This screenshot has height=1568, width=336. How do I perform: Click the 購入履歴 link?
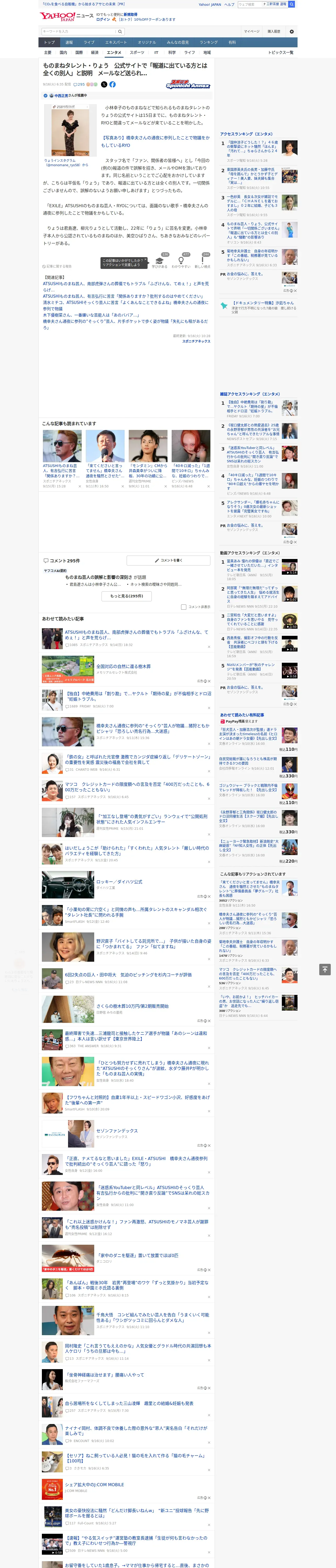(274, 31)
